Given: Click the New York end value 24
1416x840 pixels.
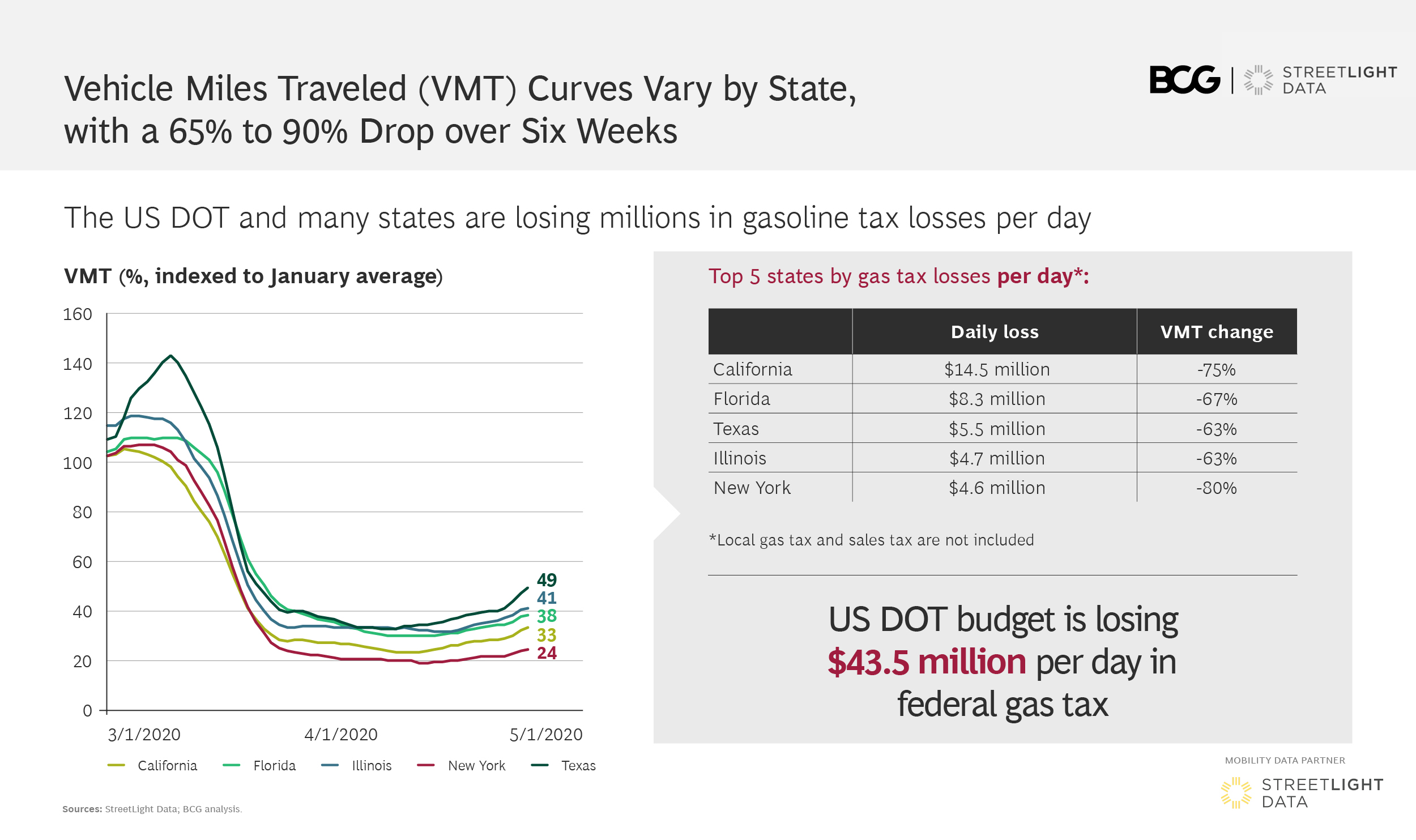Looking at the screenshot, I should 547,653.
